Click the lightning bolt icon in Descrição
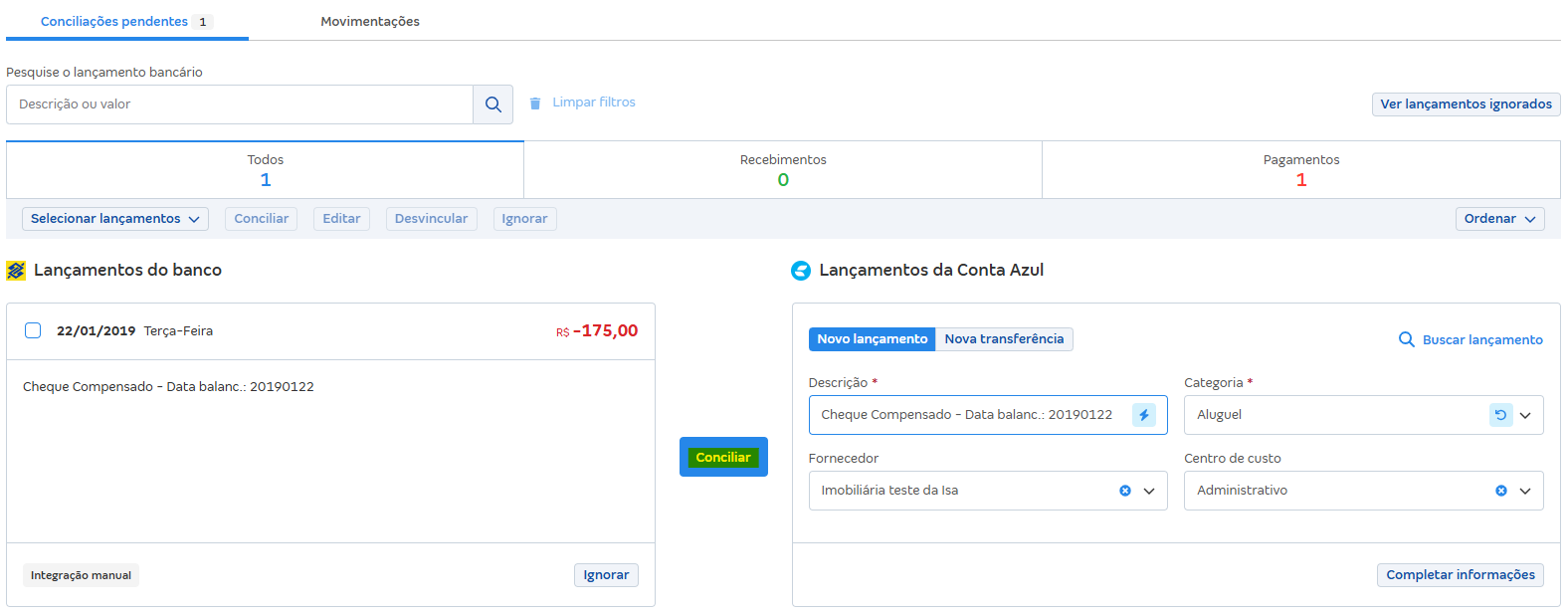This screenshot has width=1568, height=615. tap(1143, 415)
